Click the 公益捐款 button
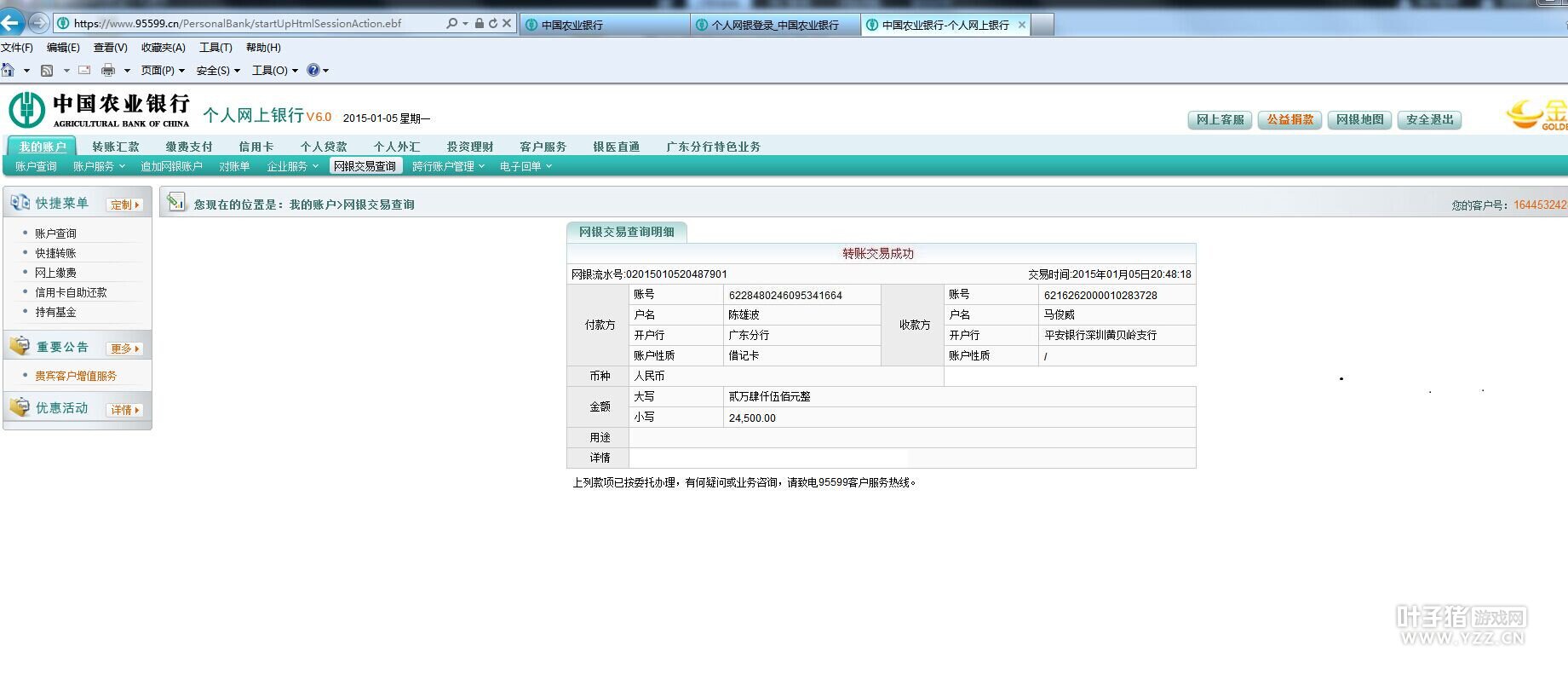 [1289, 120]
